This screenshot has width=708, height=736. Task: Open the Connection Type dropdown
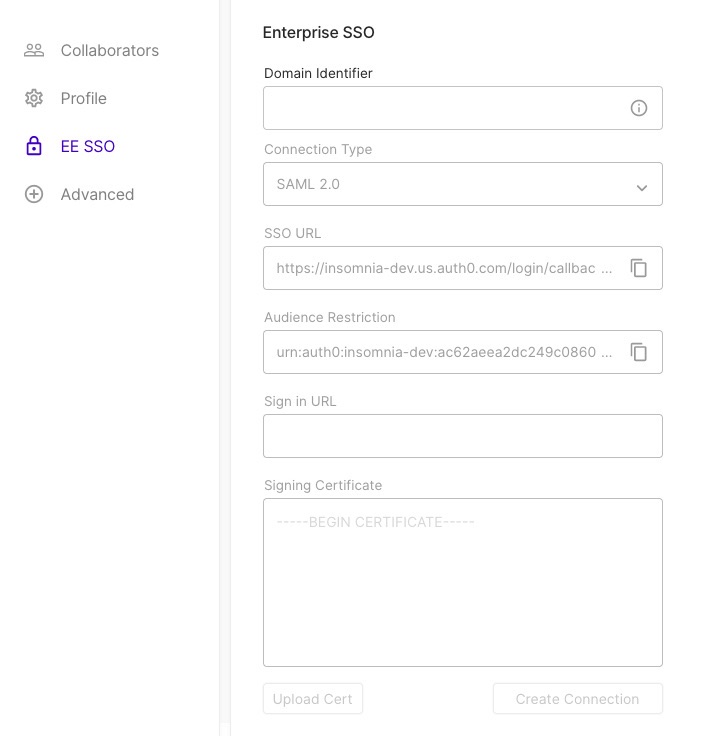(462, 184)
